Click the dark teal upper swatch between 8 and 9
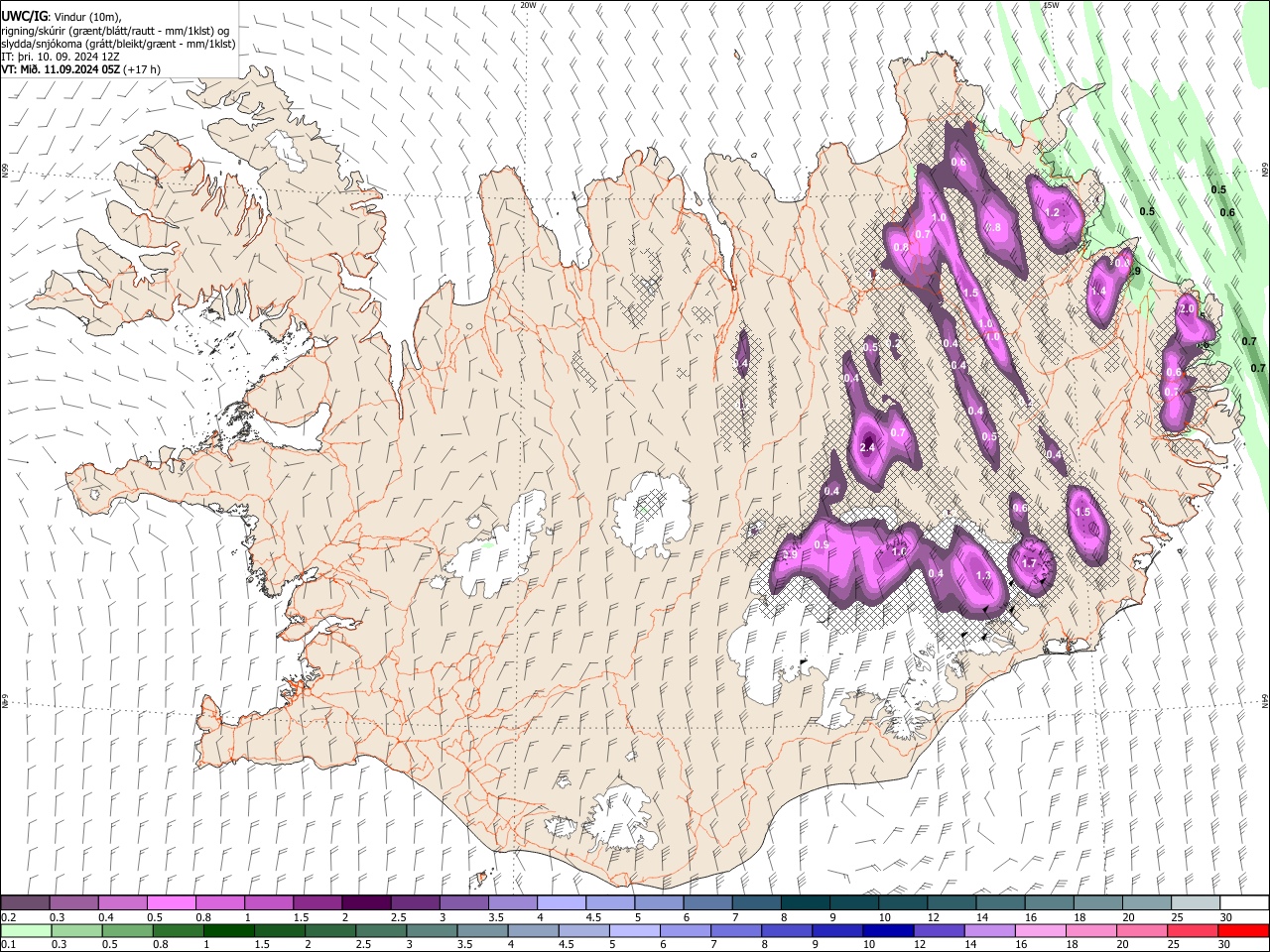The height and width of the screenshot is (952, 1270). coord(806,902)
